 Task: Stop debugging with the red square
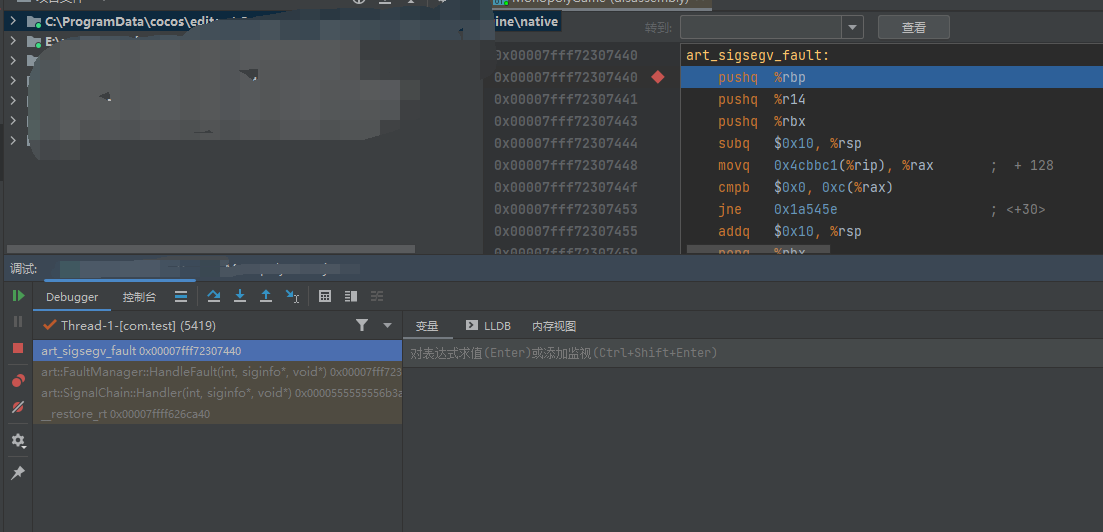[18, 348]
